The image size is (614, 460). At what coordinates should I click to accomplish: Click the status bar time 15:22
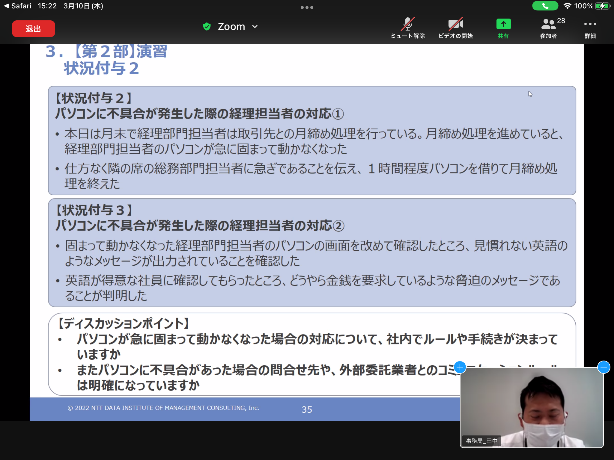[47, 6]
